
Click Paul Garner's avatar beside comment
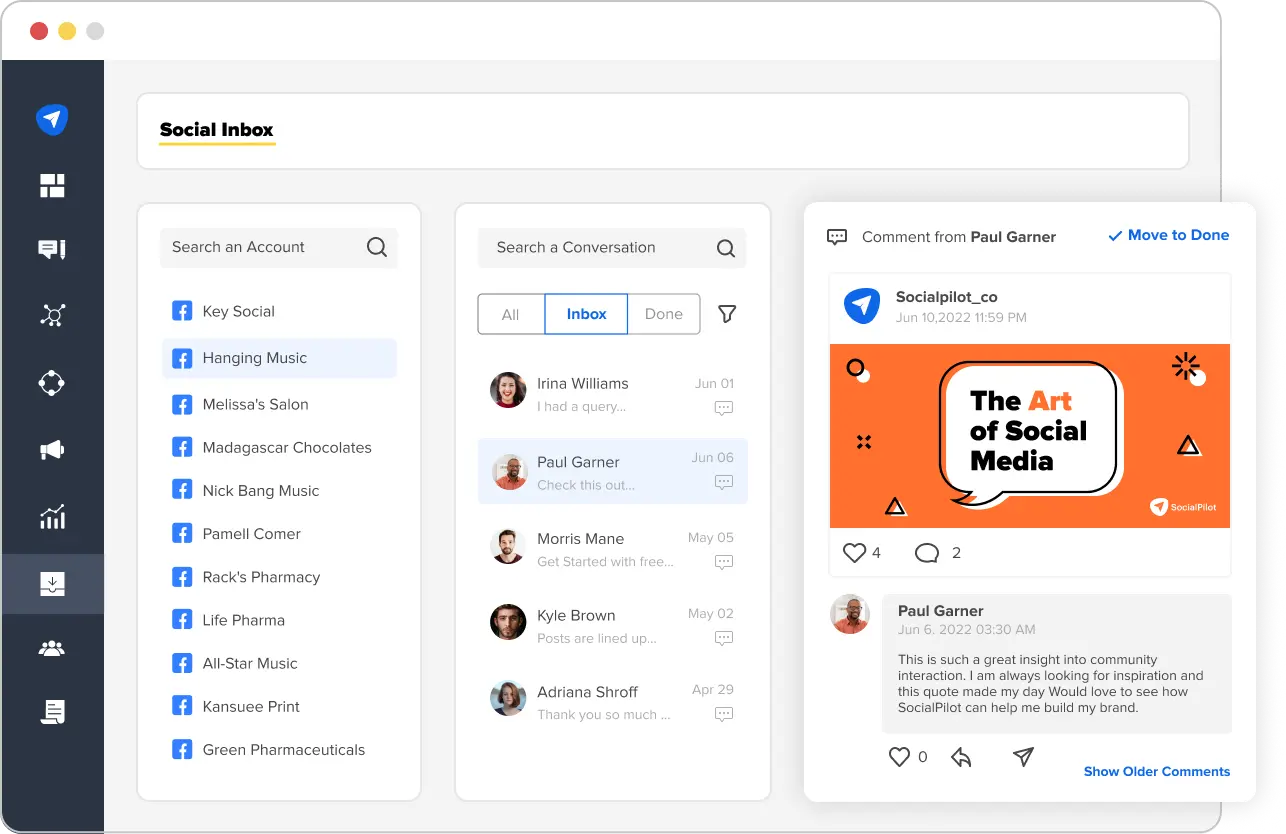850,614
